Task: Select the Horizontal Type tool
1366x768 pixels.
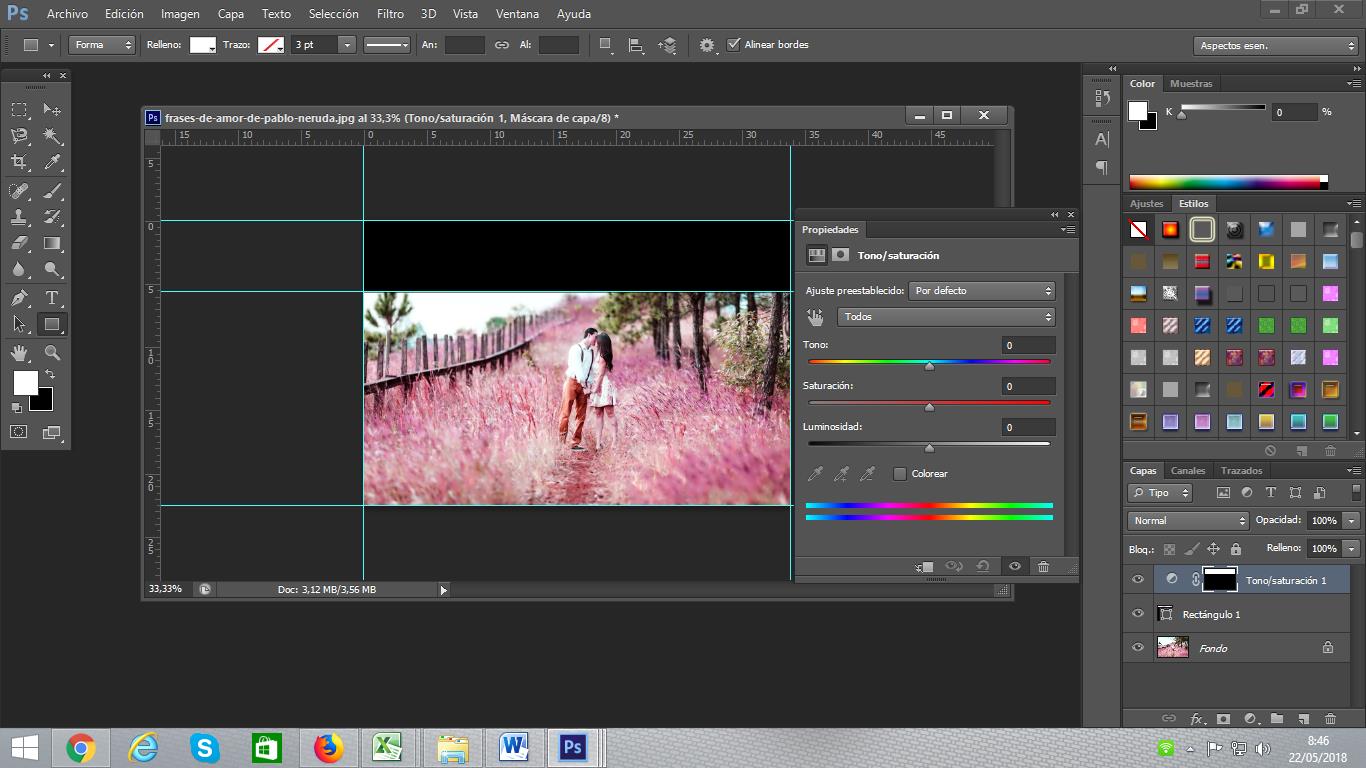Action: 52,298
